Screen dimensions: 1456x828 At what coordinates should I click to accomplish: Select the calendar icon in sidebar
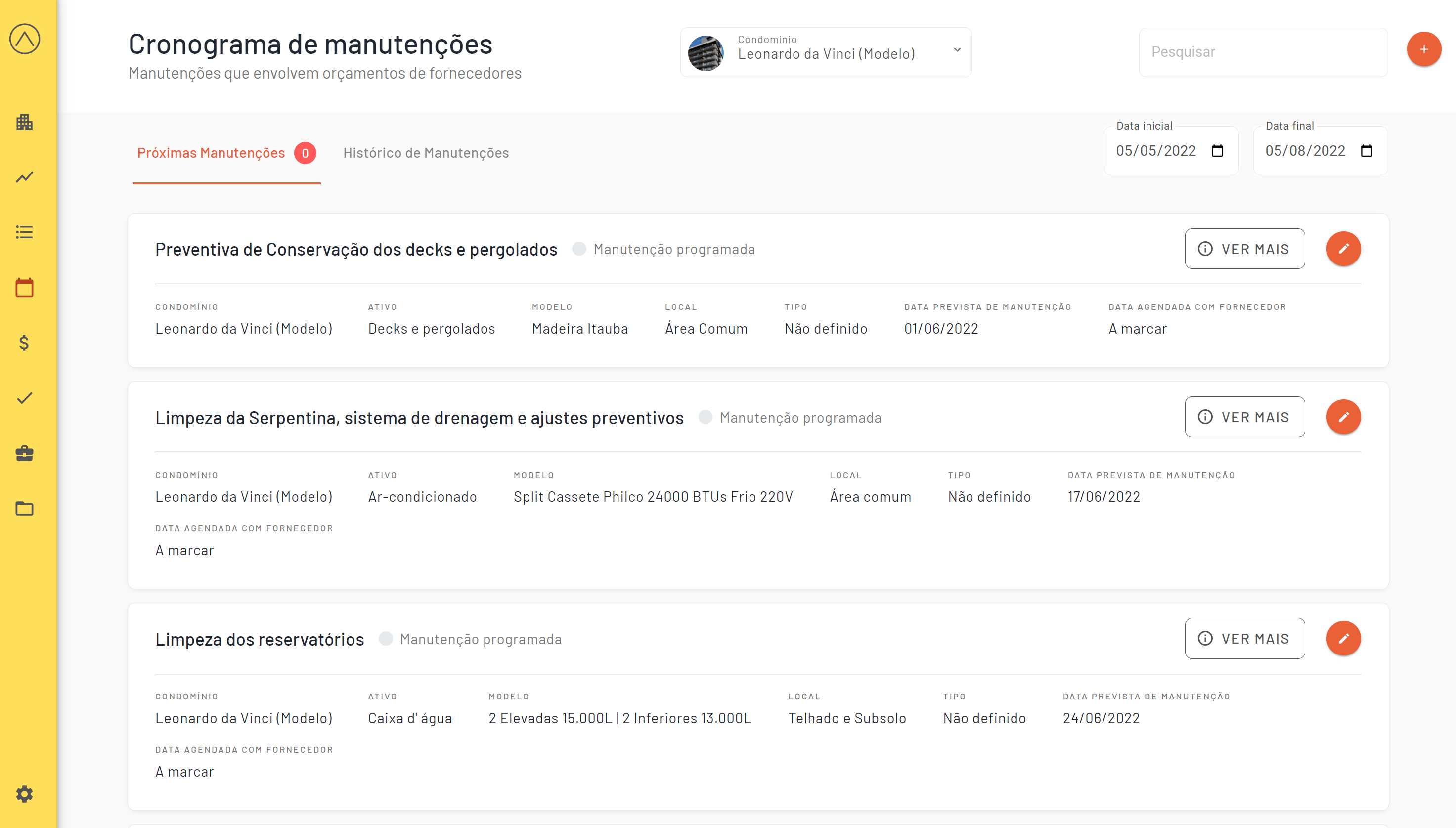[x=24, y=288]
